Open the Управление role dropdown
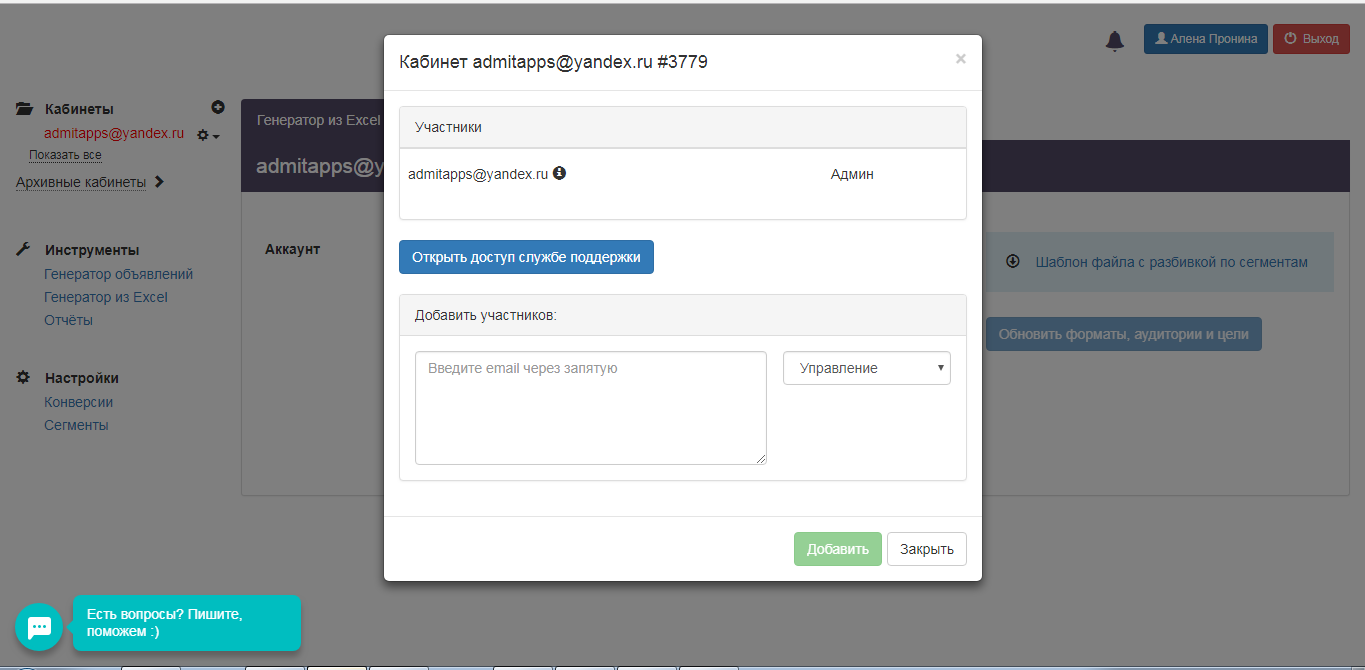The height and width of the screenshot is (670, 1365). [x=866, y=368]
